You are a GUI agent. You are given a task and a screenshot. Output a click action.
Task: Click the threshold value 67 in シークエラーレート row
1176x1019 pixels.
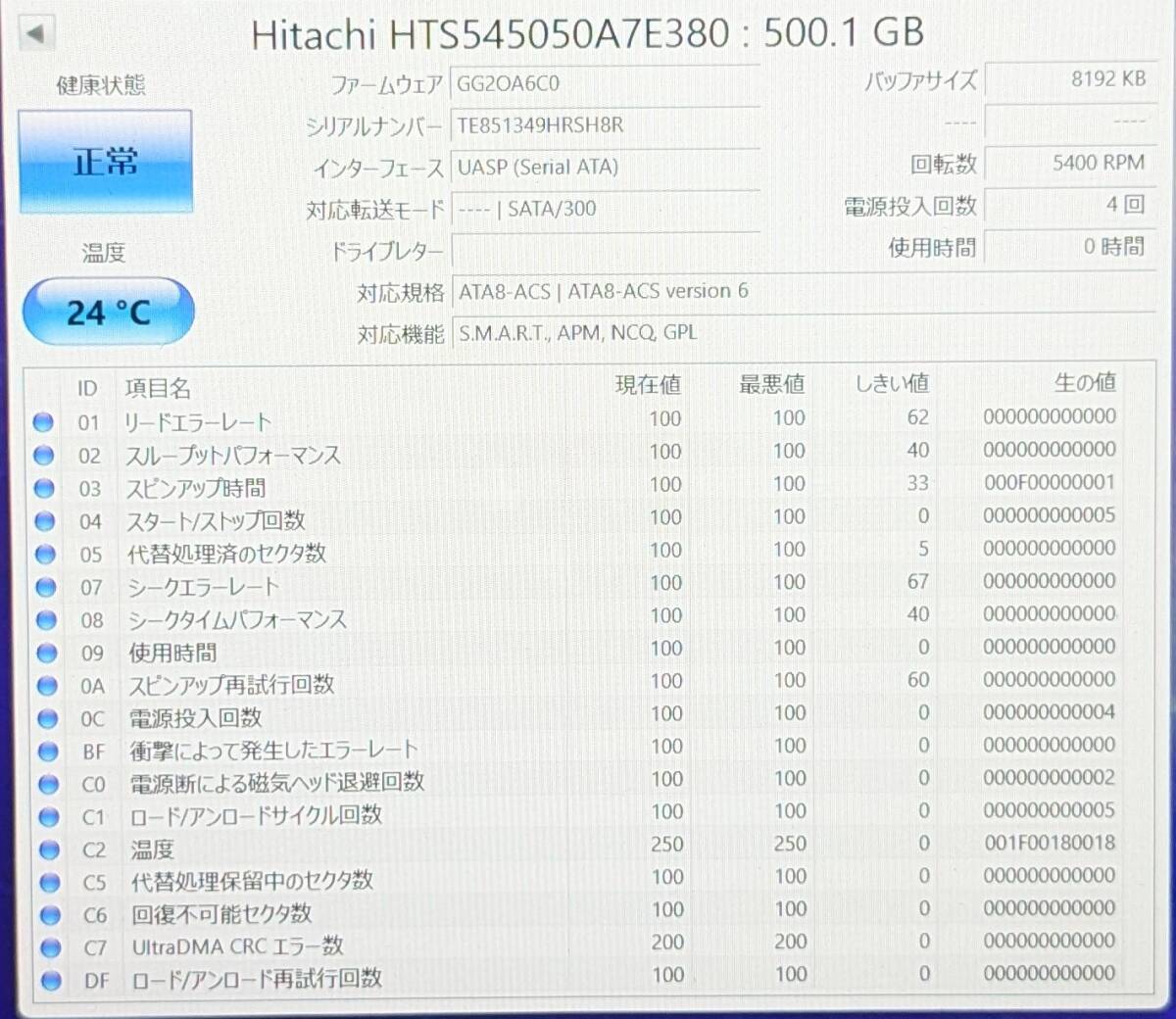pos(917,582)
